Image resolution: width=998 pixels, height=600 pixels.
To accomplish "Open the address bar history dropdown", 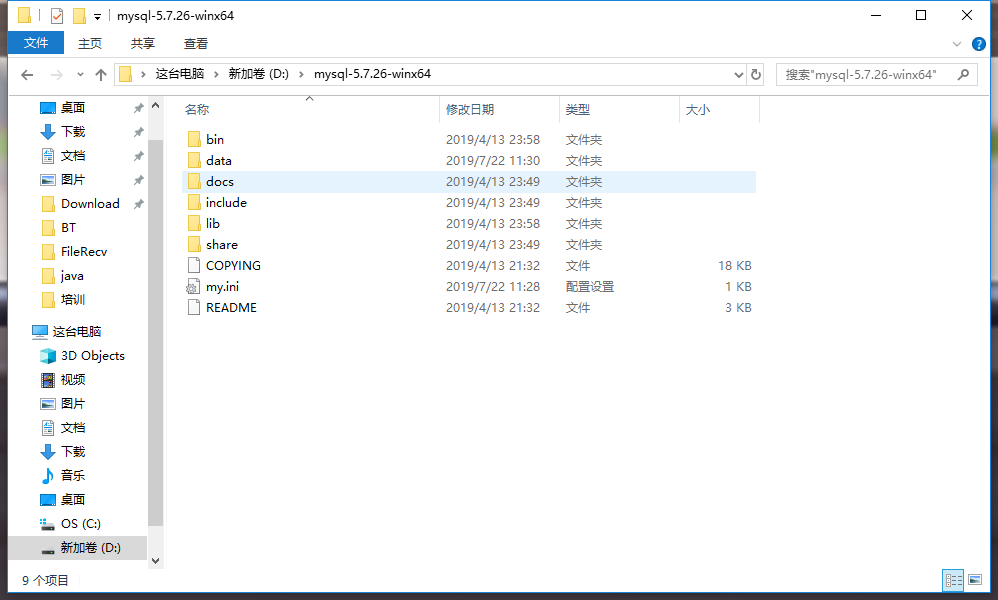I will click(x=738, y=74).
